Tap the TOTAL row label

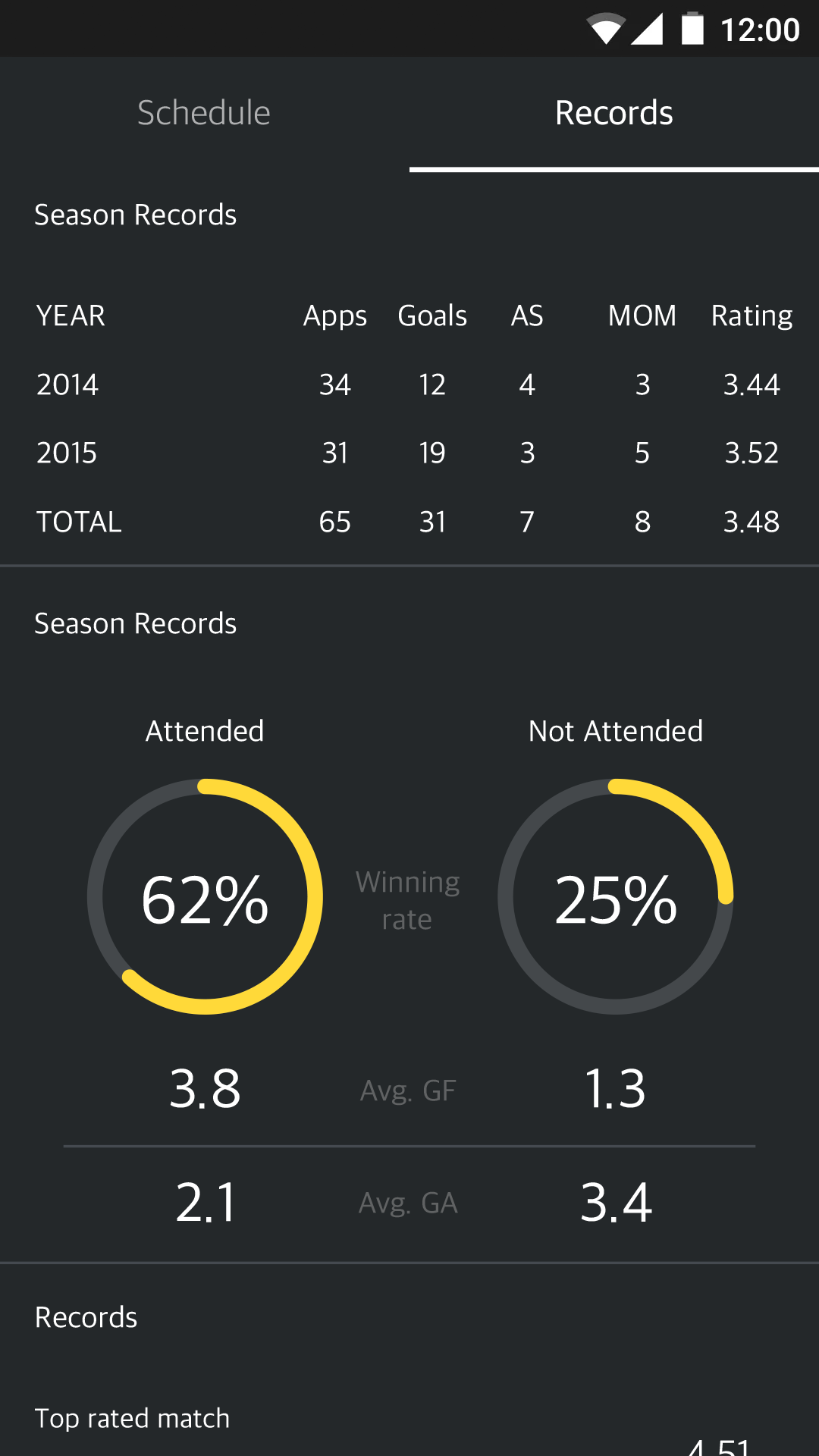click(79, 522)
